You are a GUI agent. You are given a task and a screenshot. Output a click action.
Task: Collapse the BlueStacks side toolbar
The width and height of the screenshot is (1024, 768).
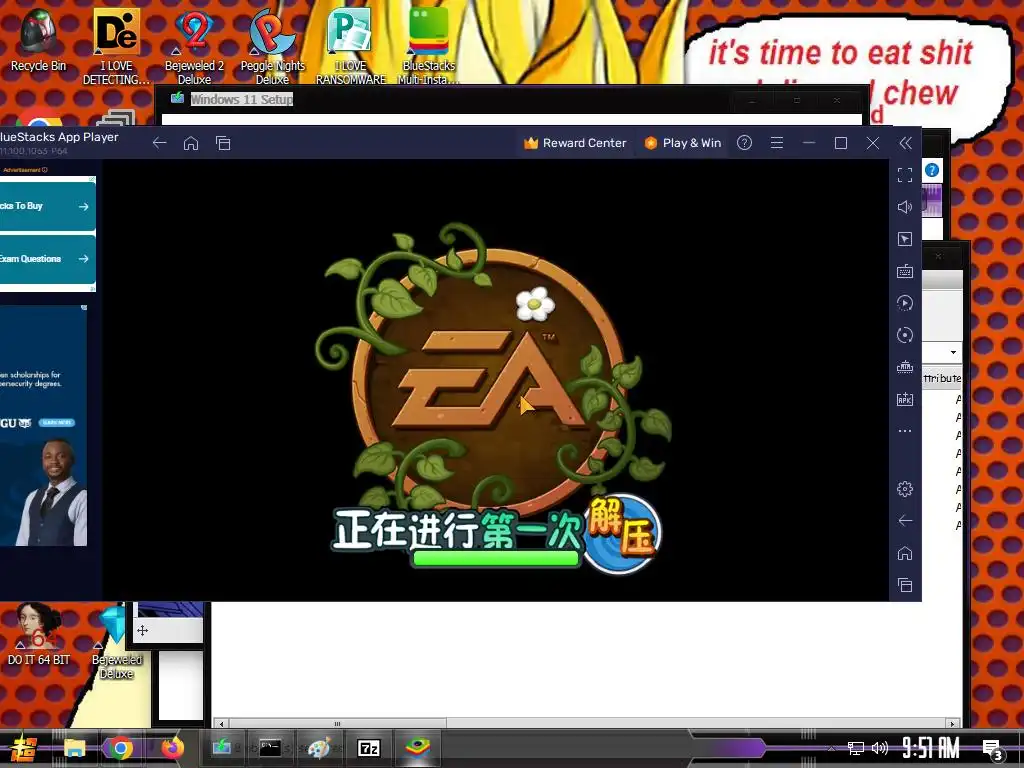(905, 143)
